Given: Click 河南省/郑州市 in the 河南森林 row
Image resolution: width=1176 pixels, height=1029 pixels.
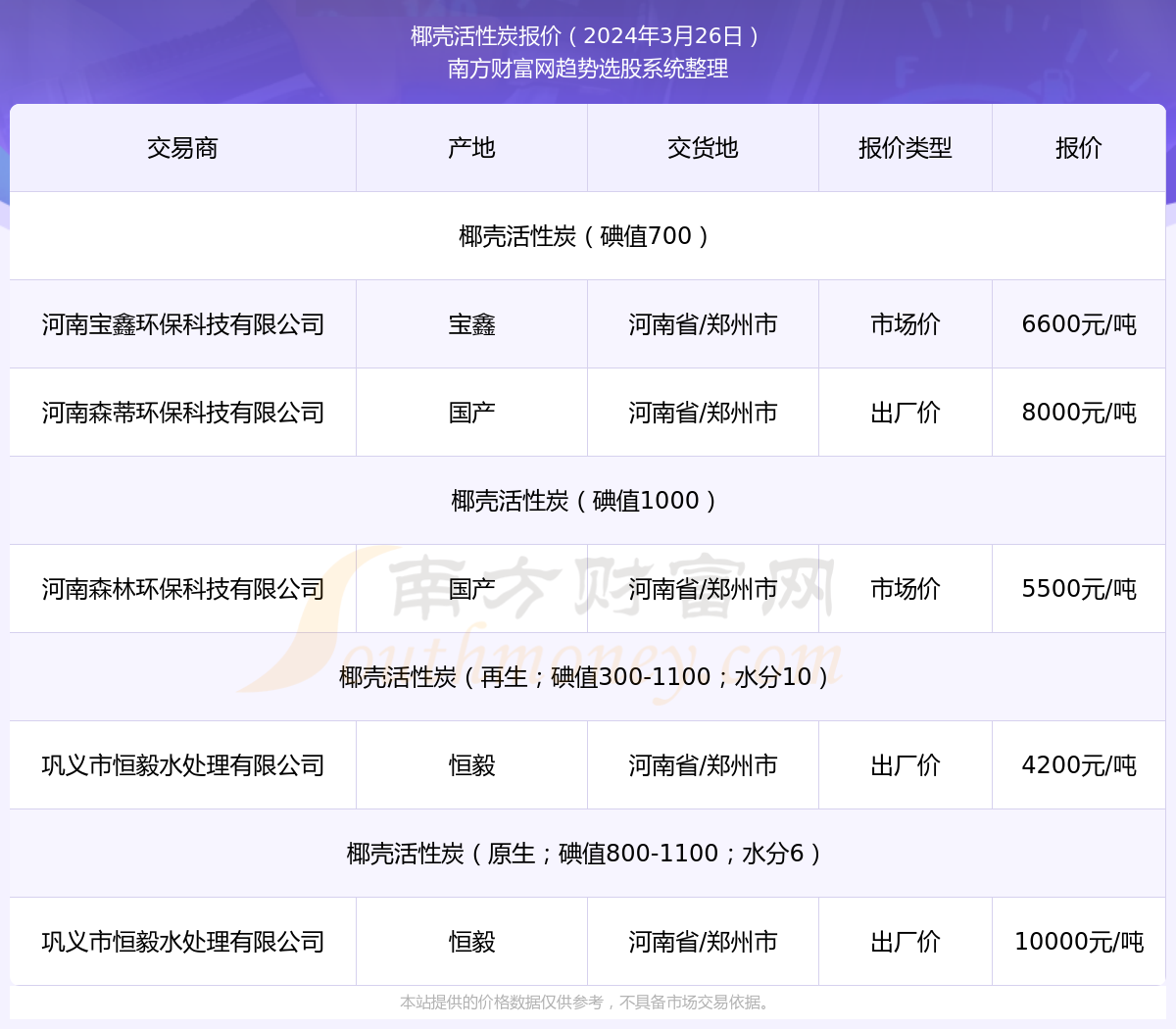Looking at the screenshot, I should point(703,589).
